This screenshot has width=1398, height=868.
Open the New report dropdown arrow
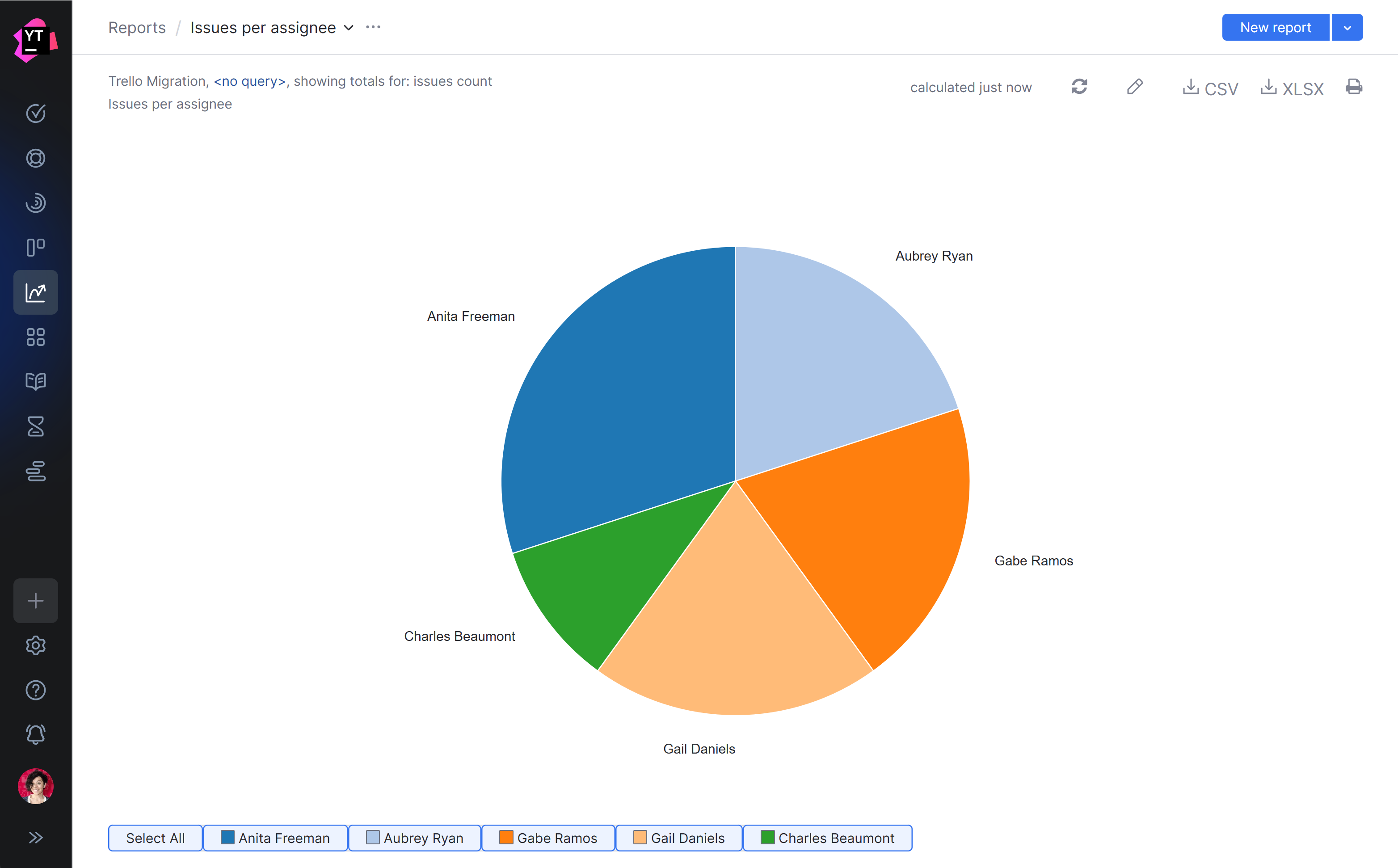pos(1347,27)
